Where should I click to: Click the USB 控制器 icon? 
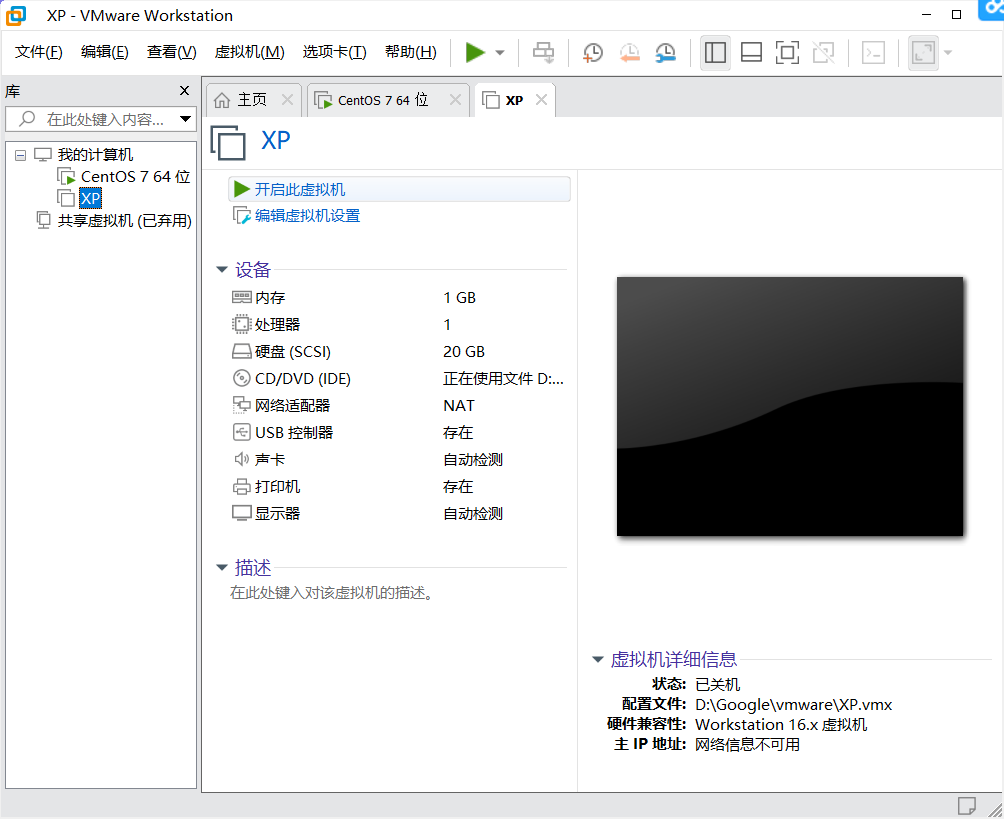[x=241, y=432]
